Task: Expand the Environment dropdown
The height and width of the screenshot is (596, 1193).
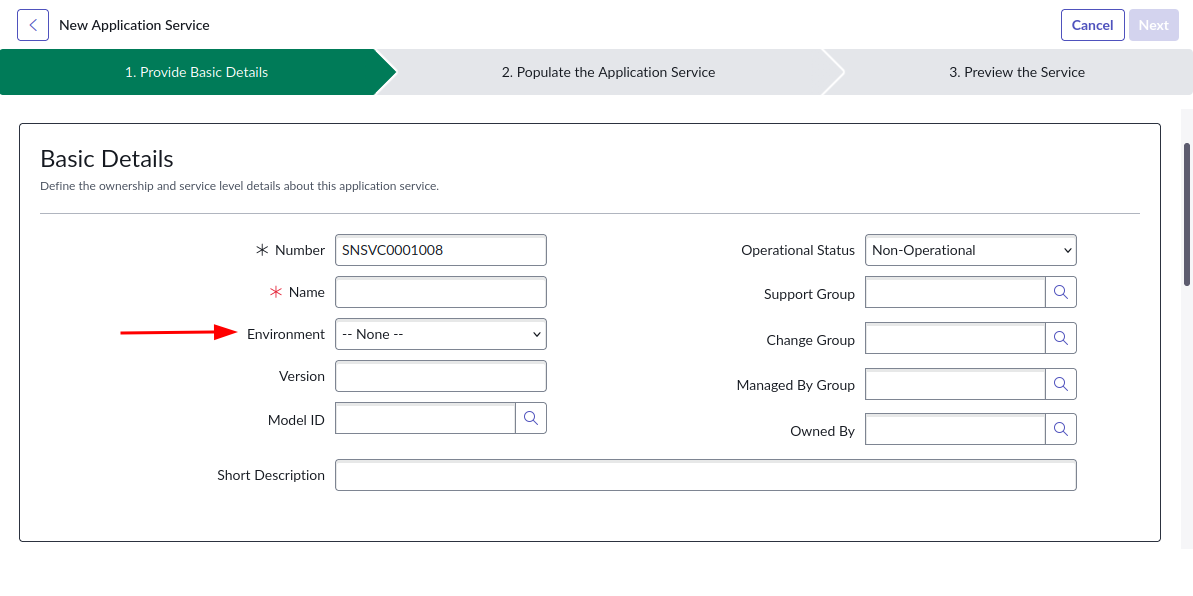Action: coord(441,334)
